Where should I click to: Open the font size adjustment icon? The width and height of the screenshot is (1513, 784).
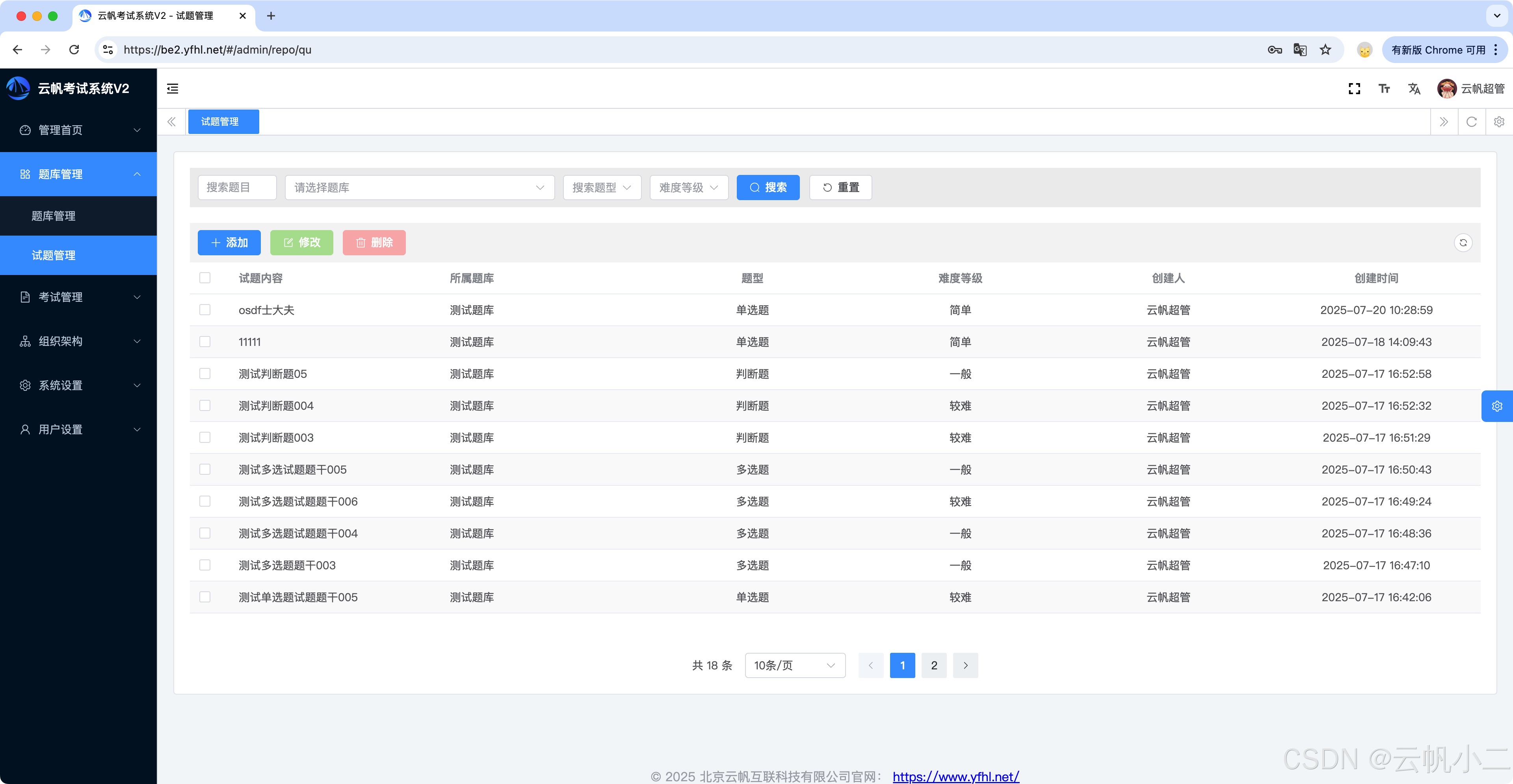1385,89
